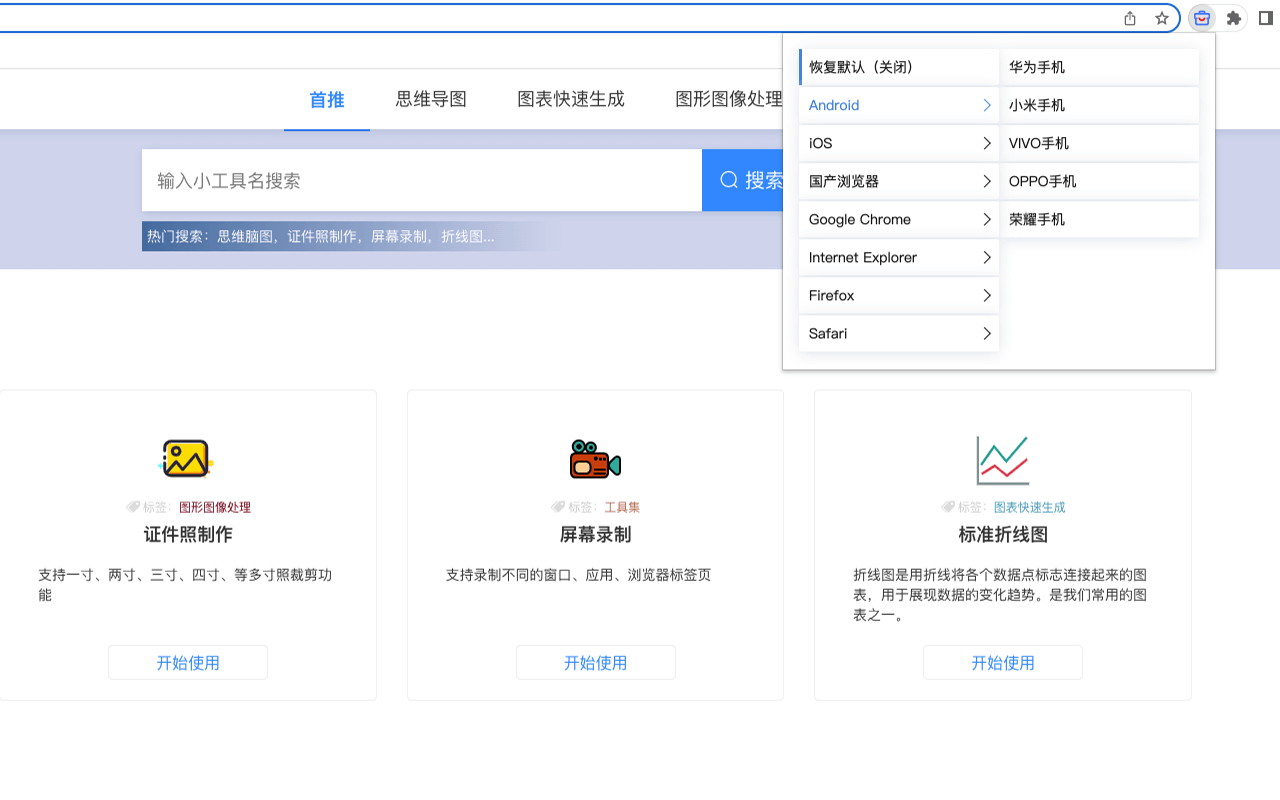Switch to the 图形图像处理 tab

728,99
